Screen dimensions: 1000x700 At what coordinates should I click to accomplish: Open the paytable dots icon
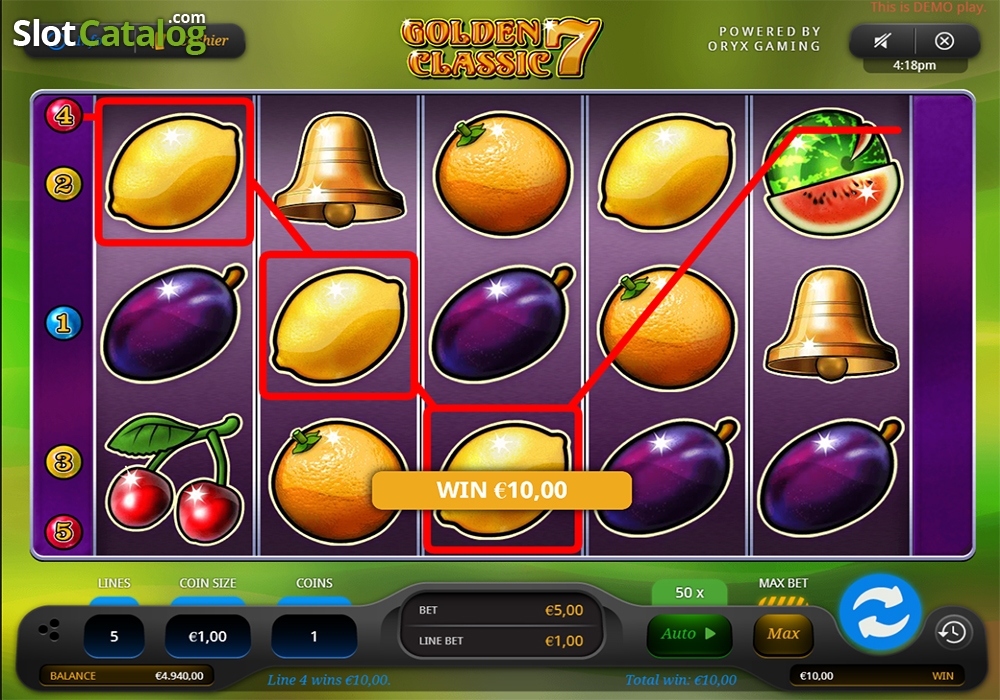point(49,631)
